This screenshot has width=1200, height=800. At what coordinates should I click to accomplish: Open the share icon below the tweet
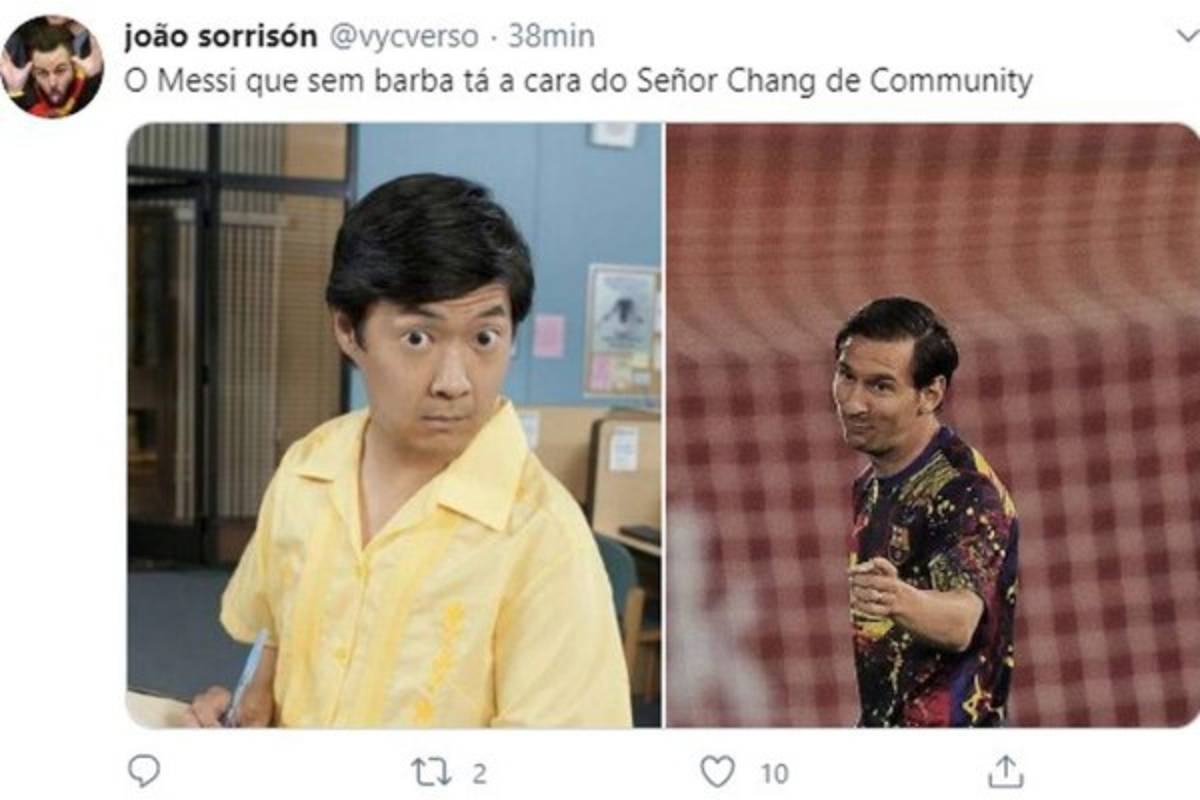click(1006, 770)
